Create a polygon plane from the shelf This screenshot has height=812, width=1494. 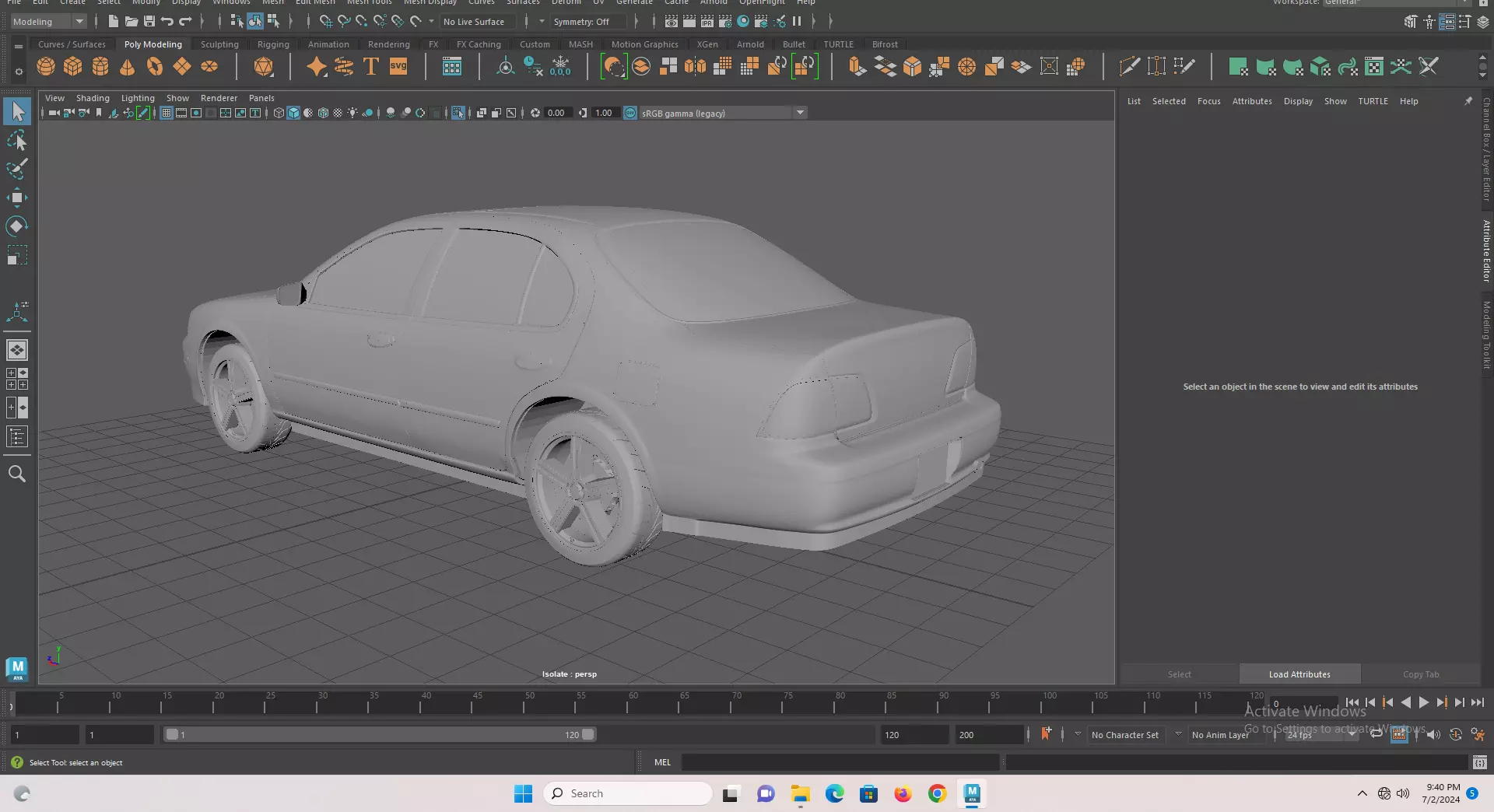[182, 67]
